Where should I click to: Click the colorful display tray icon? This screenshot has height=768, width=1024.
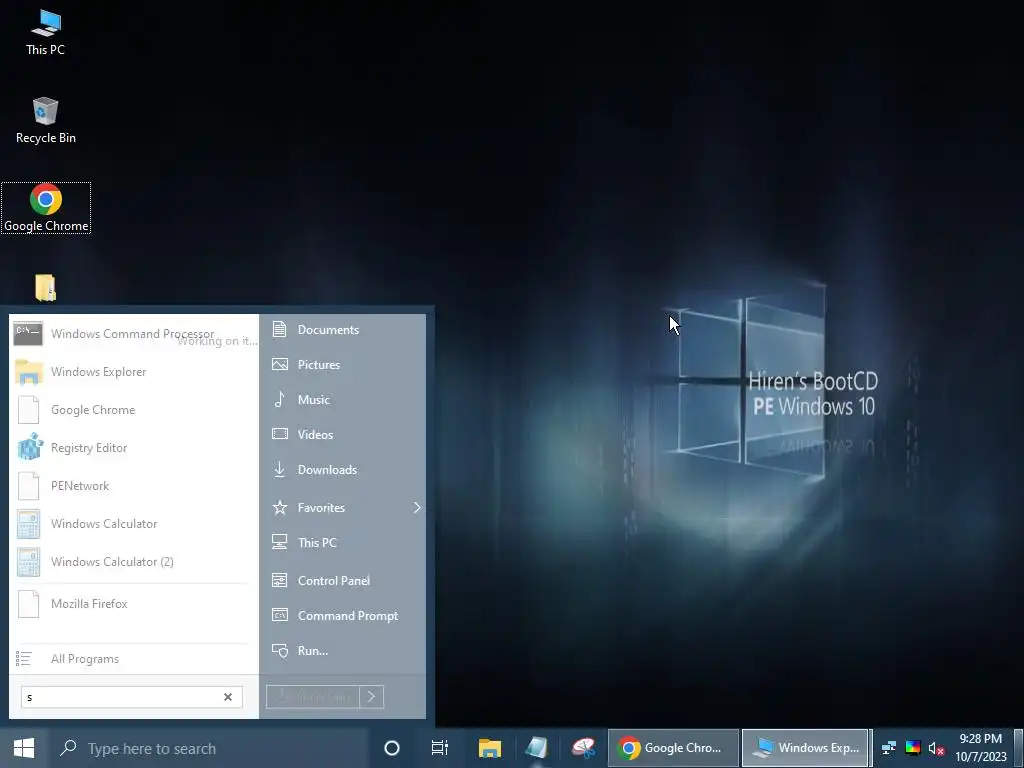coord(913,748)
